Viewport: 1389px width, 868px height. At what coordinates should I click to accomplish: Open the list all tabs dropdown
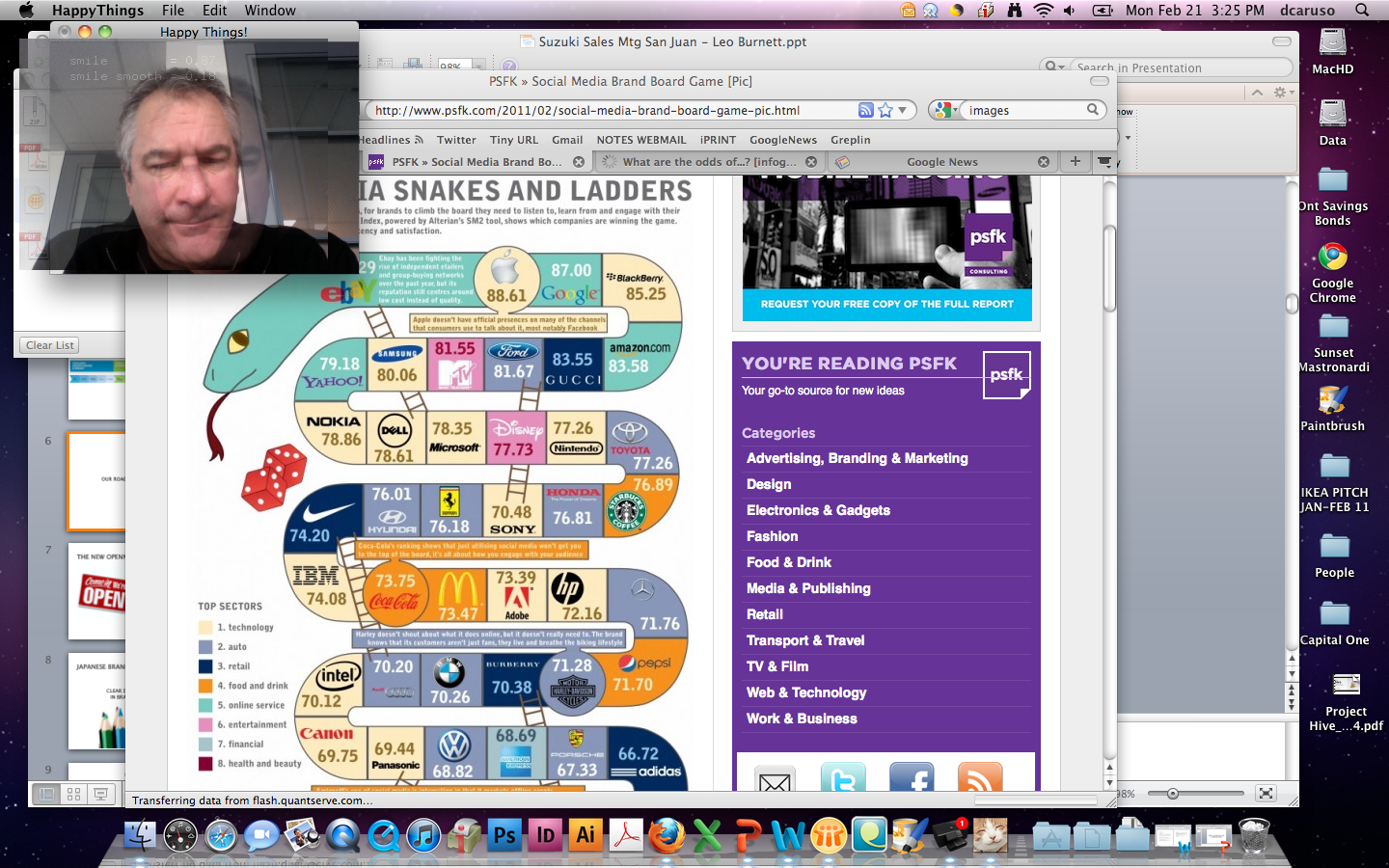click(x=1104, y=161)
